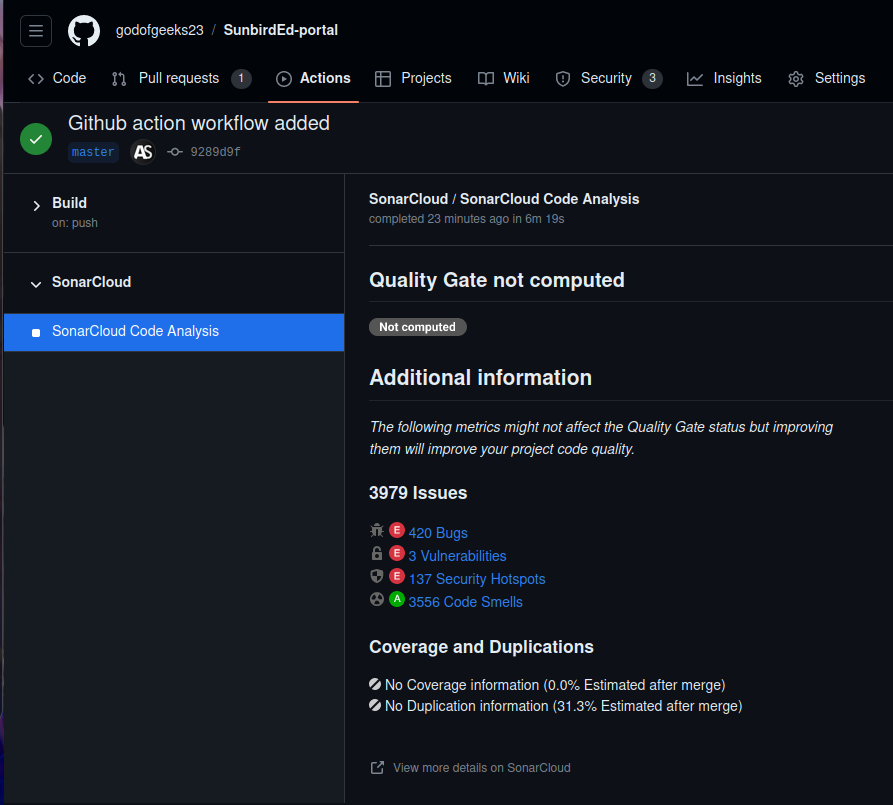Screen dimensions: 893x805
Task: Click the AS committer avatar
Action: click(x=142, y=152)
